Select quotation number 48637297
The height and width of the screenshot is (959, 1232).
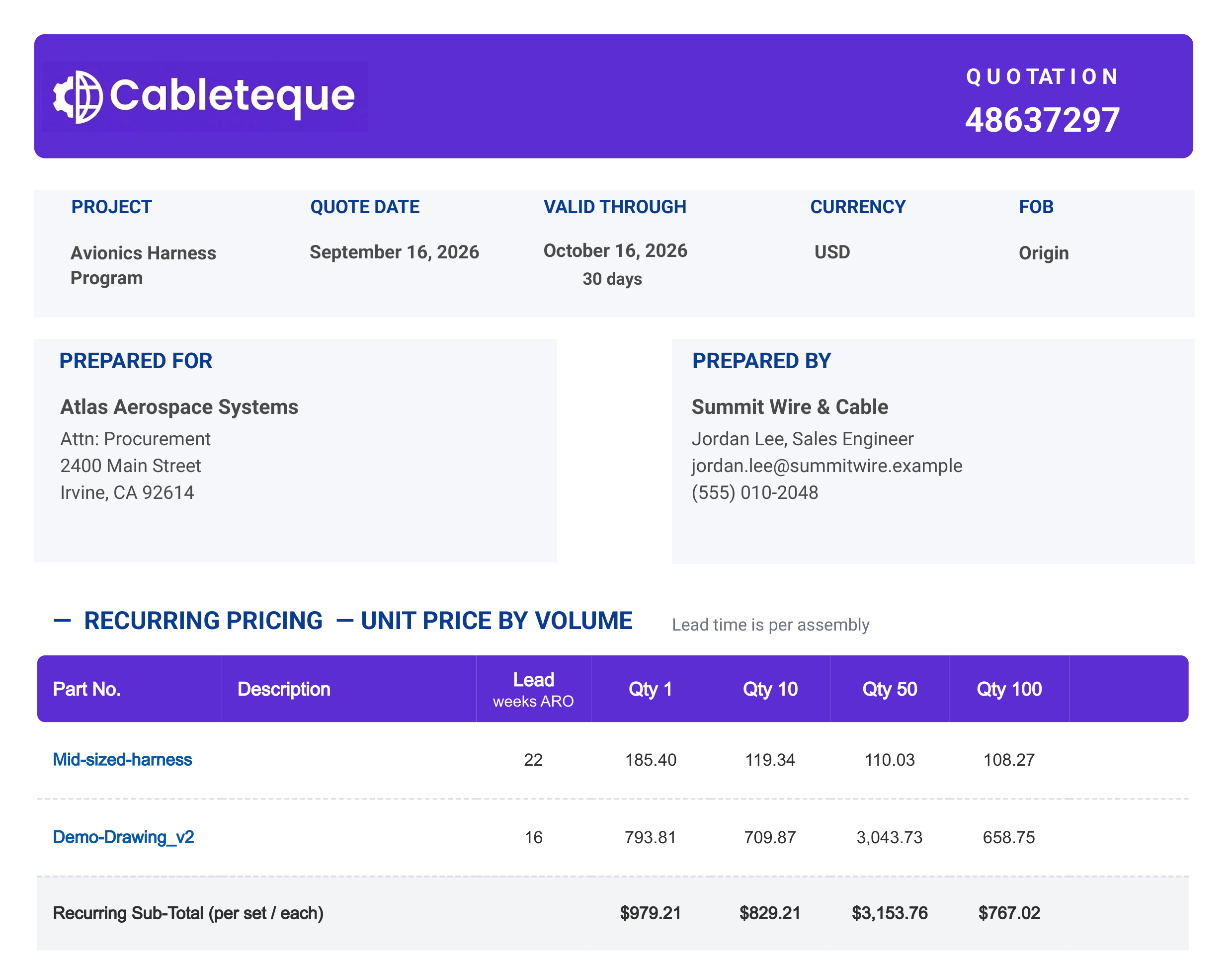1042,120
